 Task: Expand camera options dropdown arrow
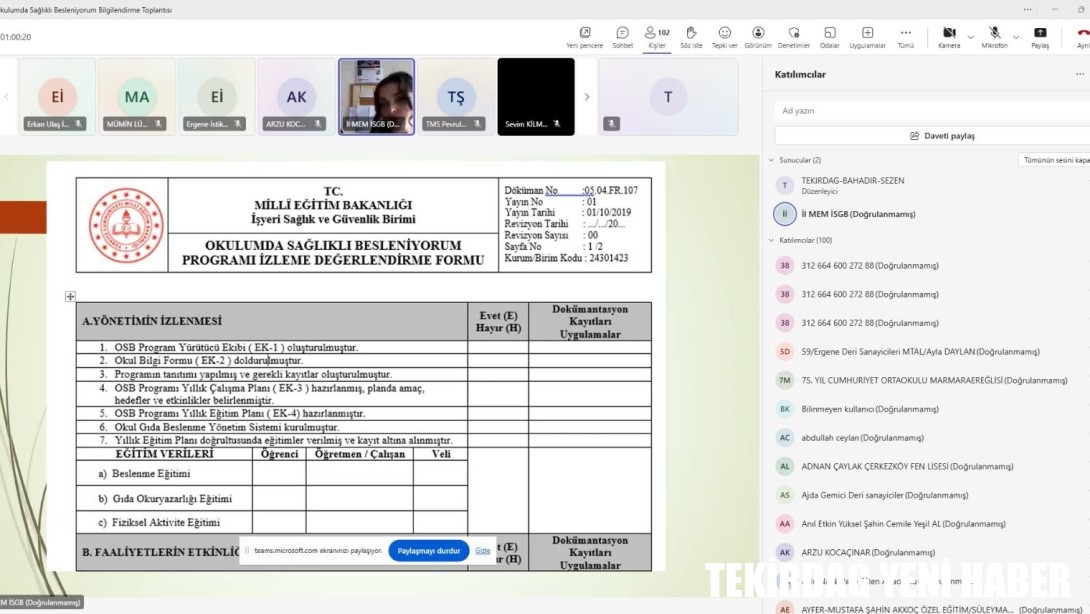970,37
